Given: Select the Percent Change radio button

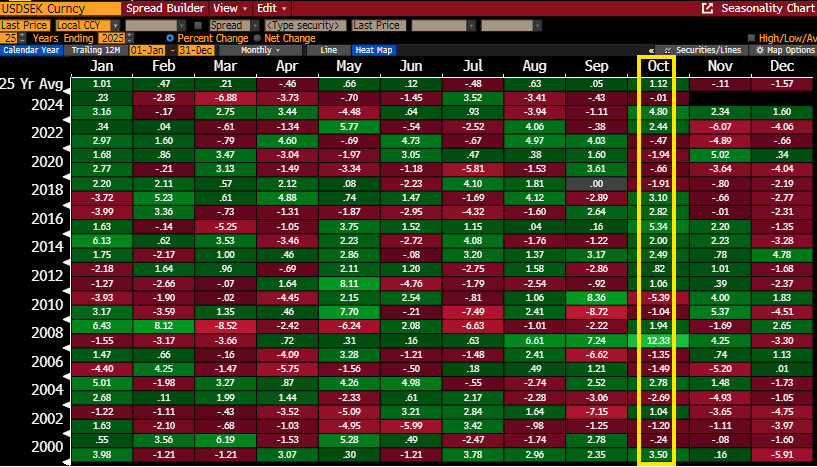Looking at the screenshot, I should point(169,37).
